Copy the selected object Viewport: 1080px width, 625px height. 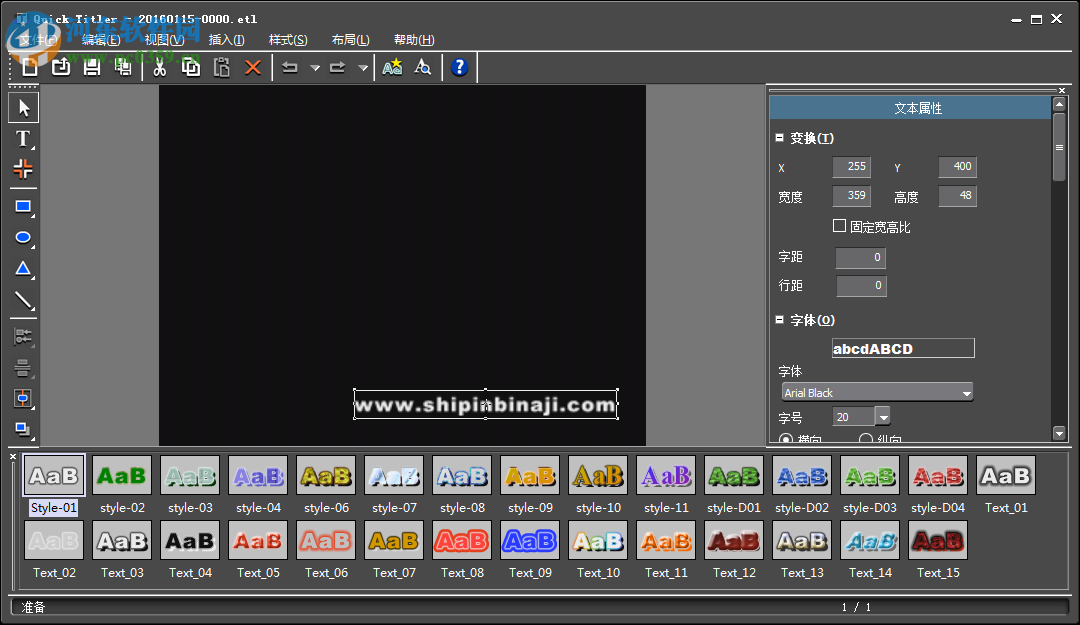click(191, 68)
